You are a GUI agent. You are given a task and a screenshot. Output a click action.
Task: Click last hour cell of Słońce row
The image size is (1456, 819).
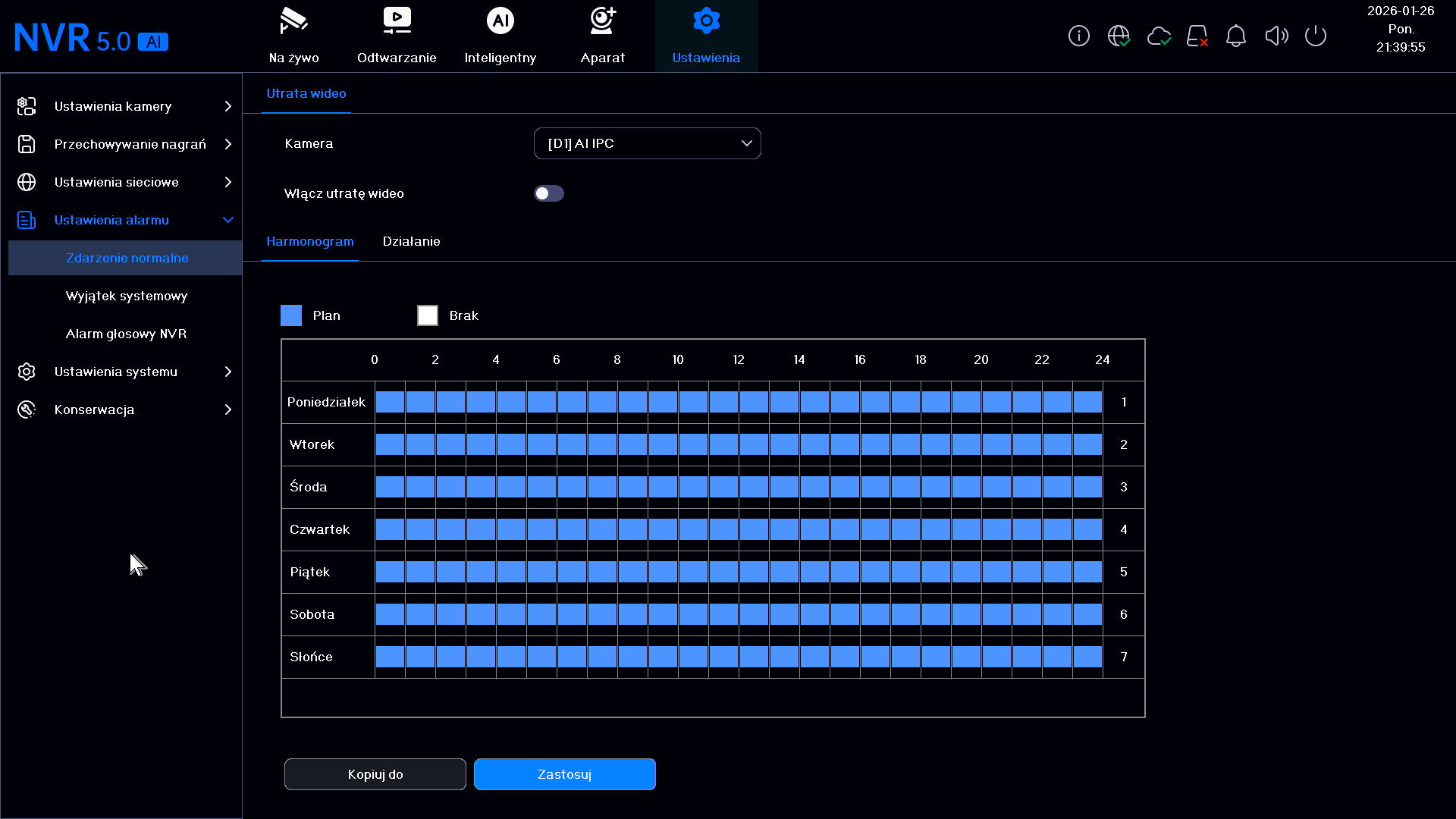click(1087, 657)
